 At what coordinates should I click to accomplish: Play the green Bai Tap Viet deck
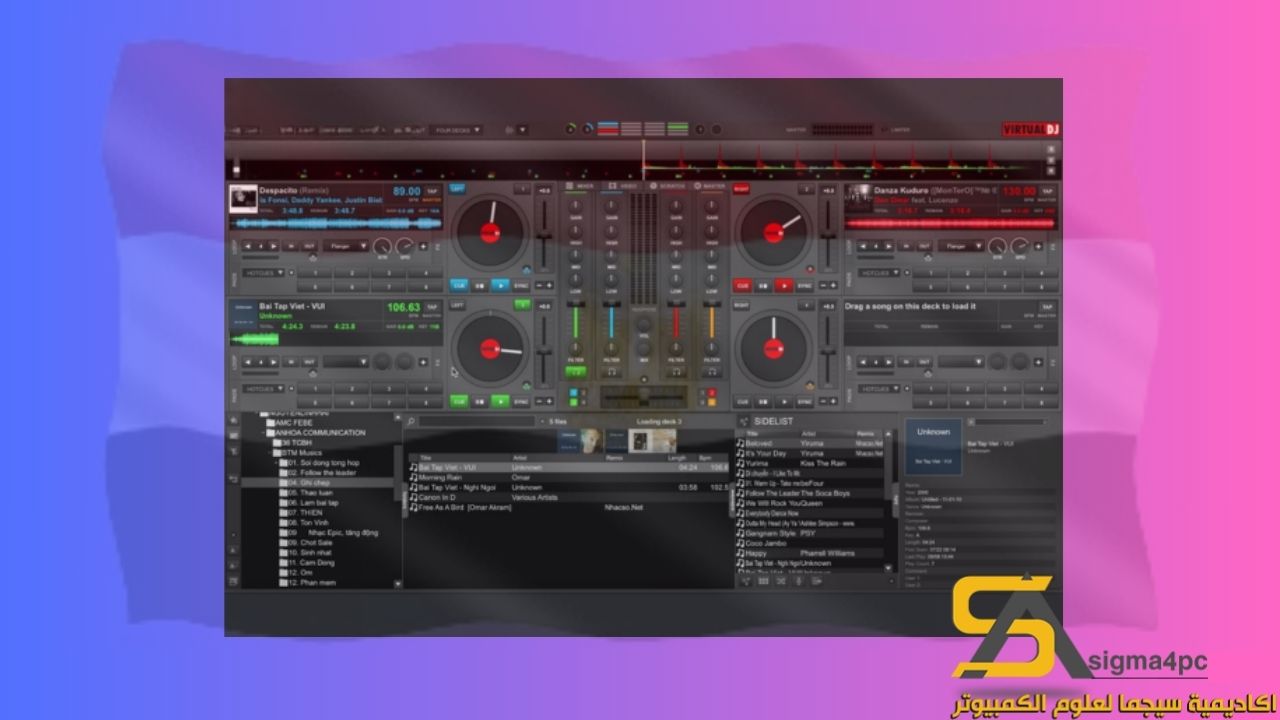[x=501, y=401]
